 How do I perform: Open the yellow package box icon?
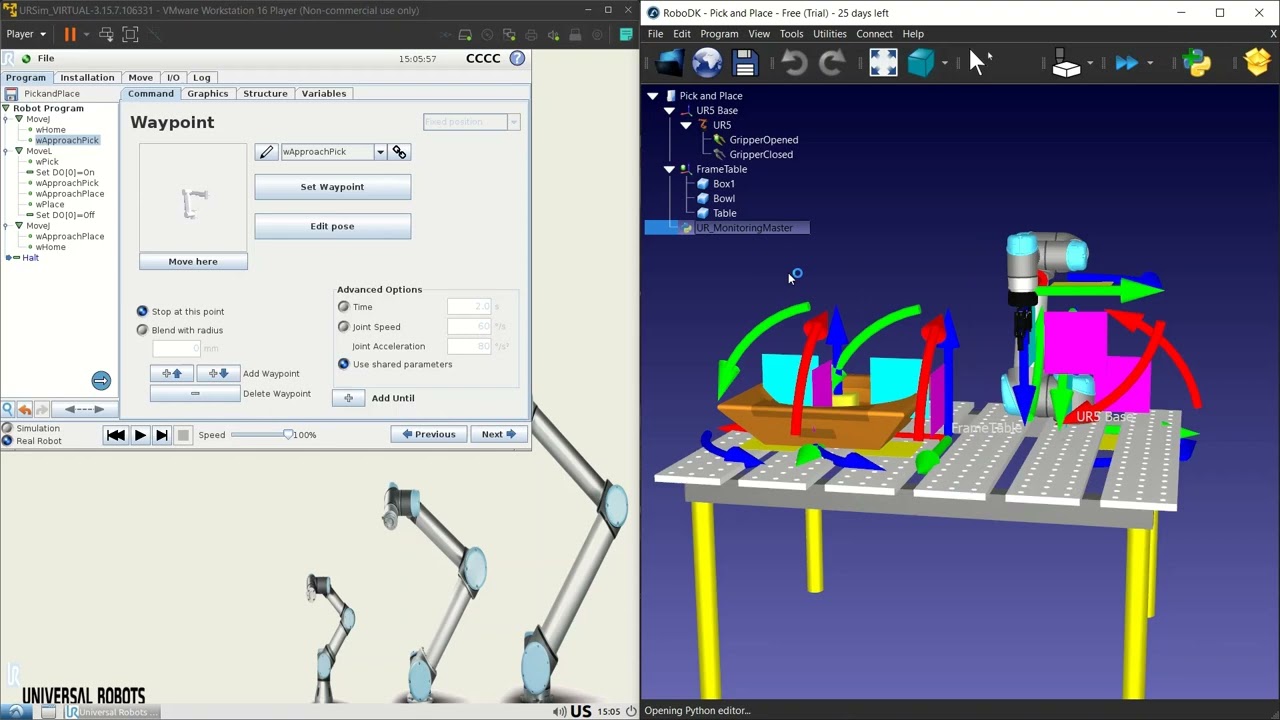point(1257,63)
